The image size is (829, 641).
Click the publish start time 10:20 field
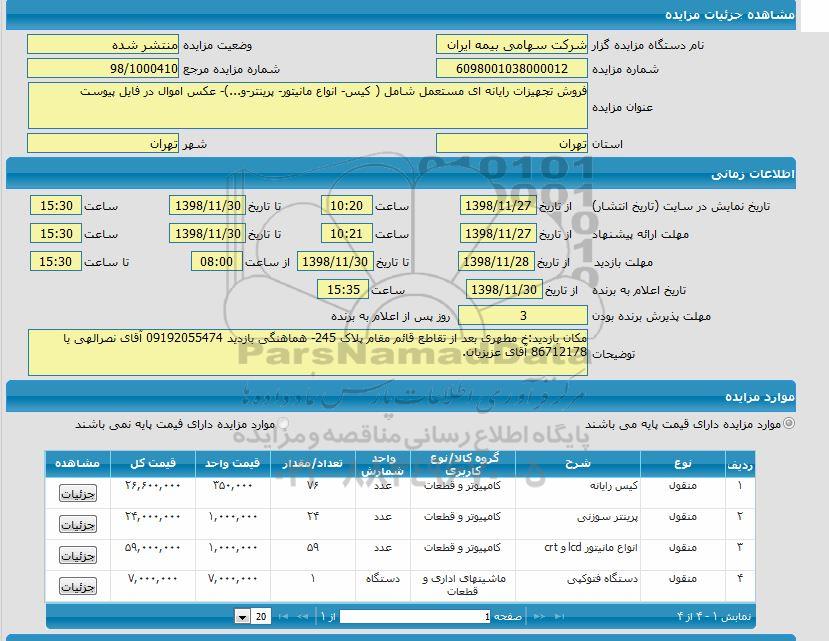[x=347, y=205]
